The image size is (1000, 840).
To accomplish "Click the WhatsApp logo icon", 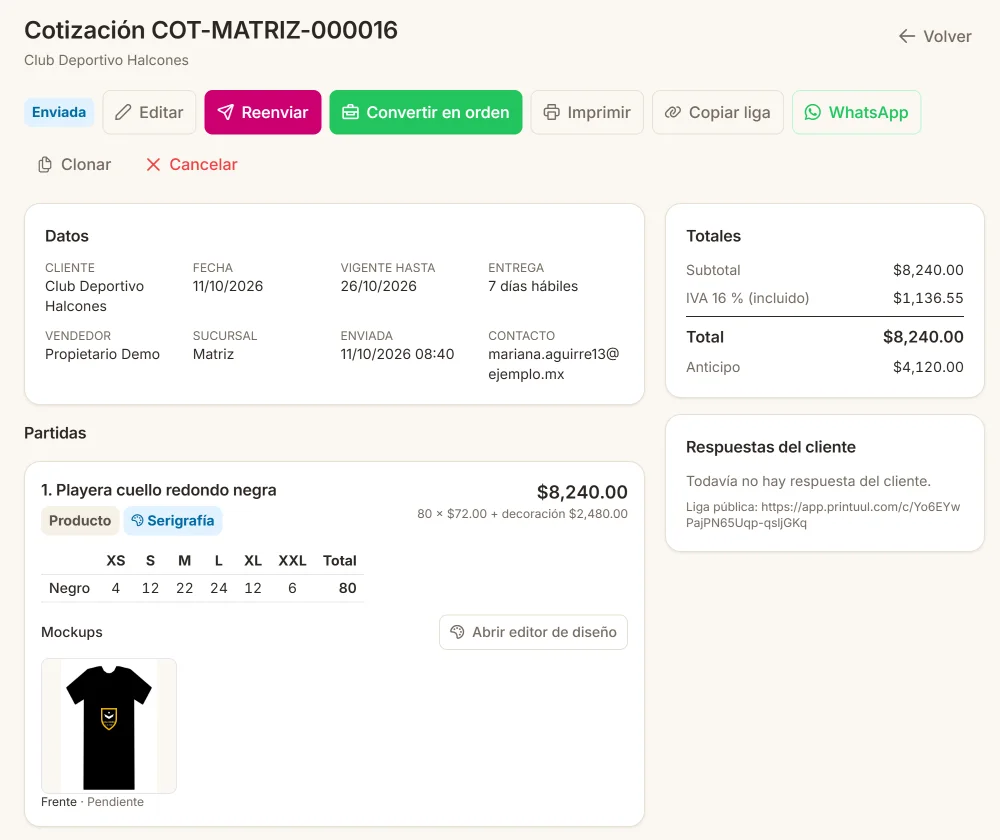I will (x=812, y=112).
